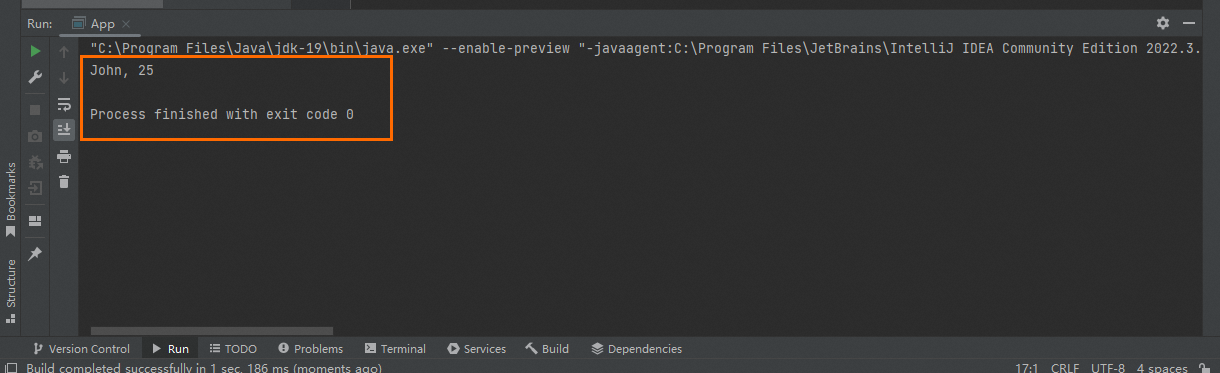The width and height of the screenshot is (1220, 373).
Task: Click the restore layout icon
Action: coord(35,221)
